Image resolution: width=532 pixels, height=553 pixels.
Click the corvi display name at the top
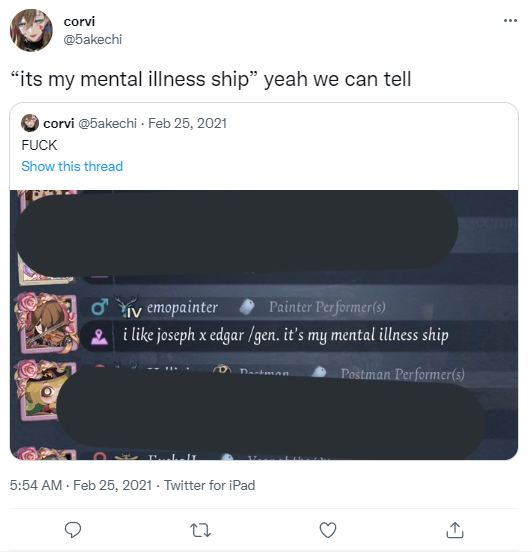(x=79, y=22)
